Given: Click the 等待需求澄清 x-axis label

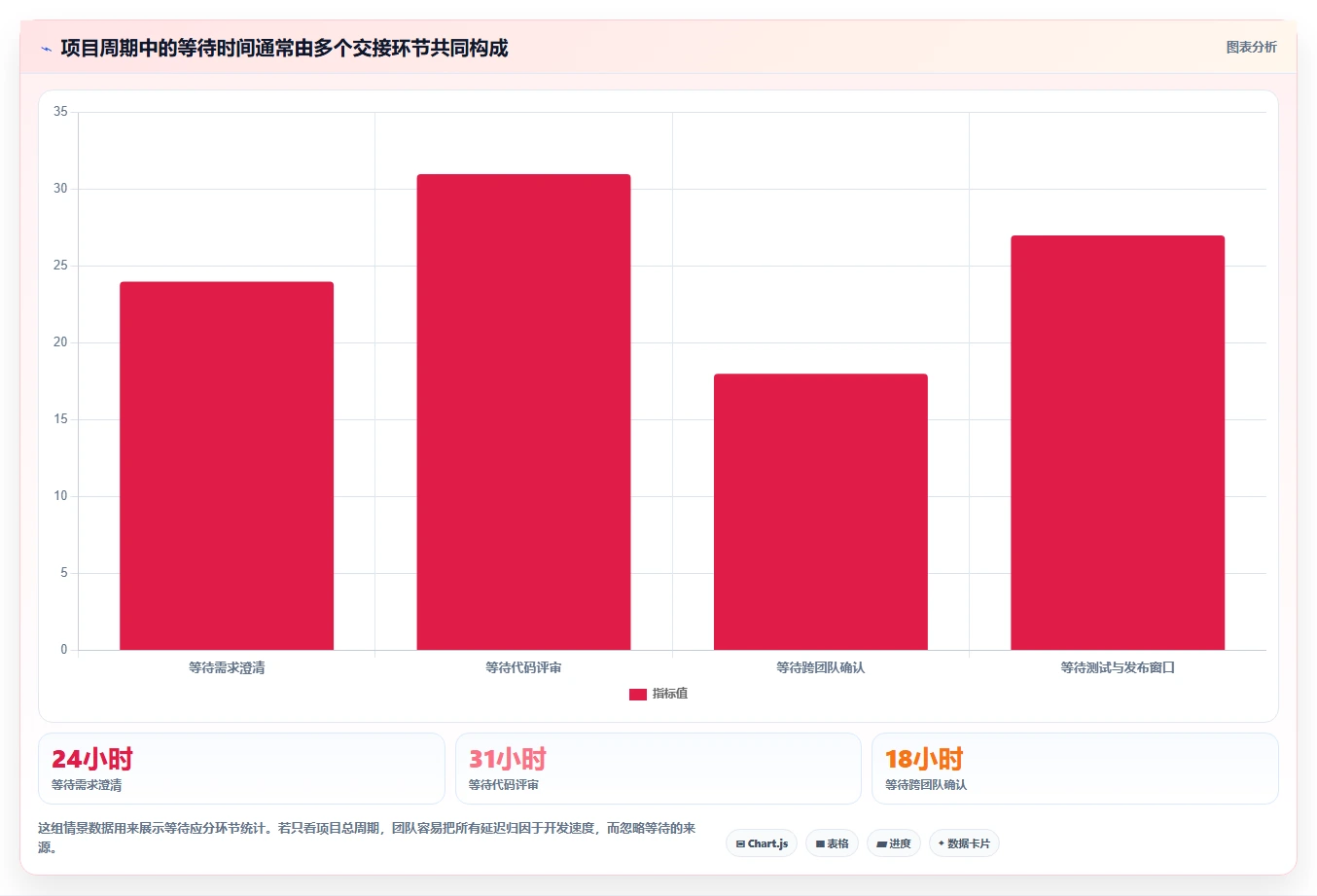Looking at the screenshot, I should click(227, 667).
